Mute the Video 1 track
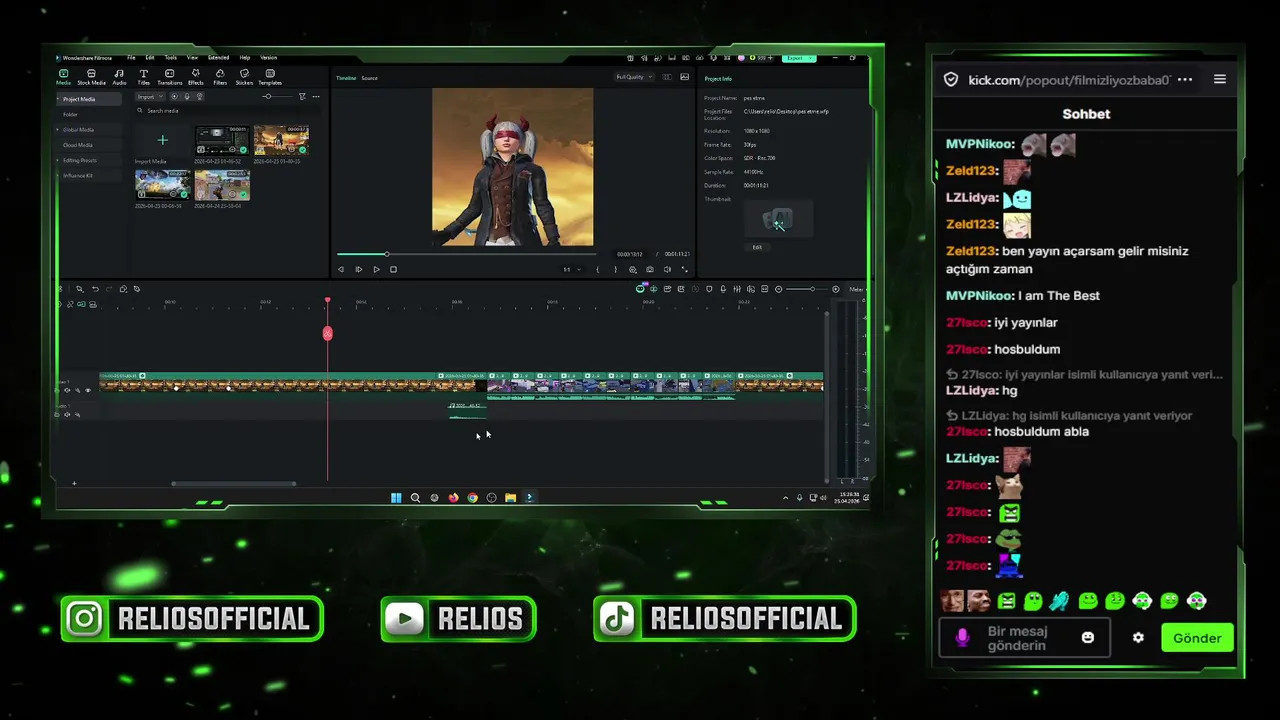This screenshot has height=720, width=1280. click(67, 390)
